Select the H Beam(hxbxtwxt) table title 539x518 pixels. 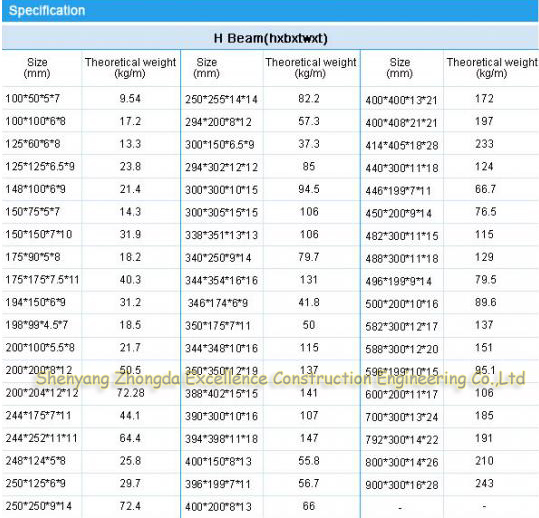click(x=270, y=38)
